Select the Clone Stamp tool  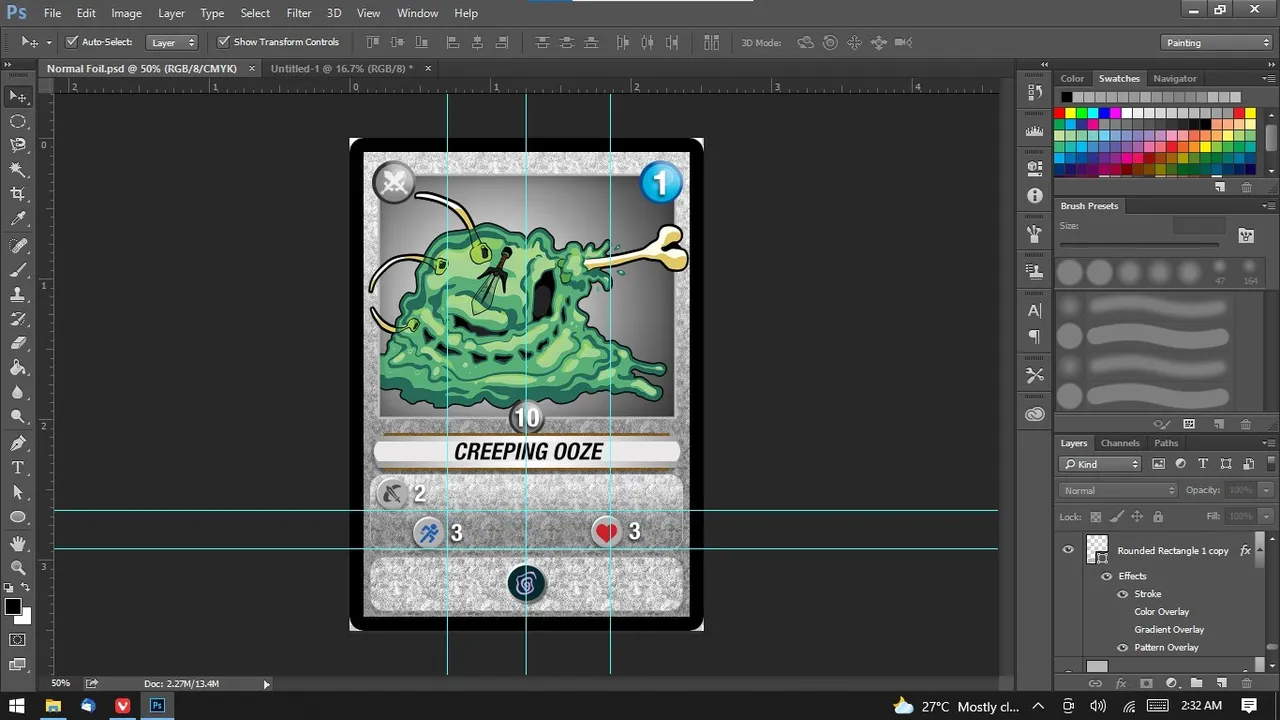18,295
